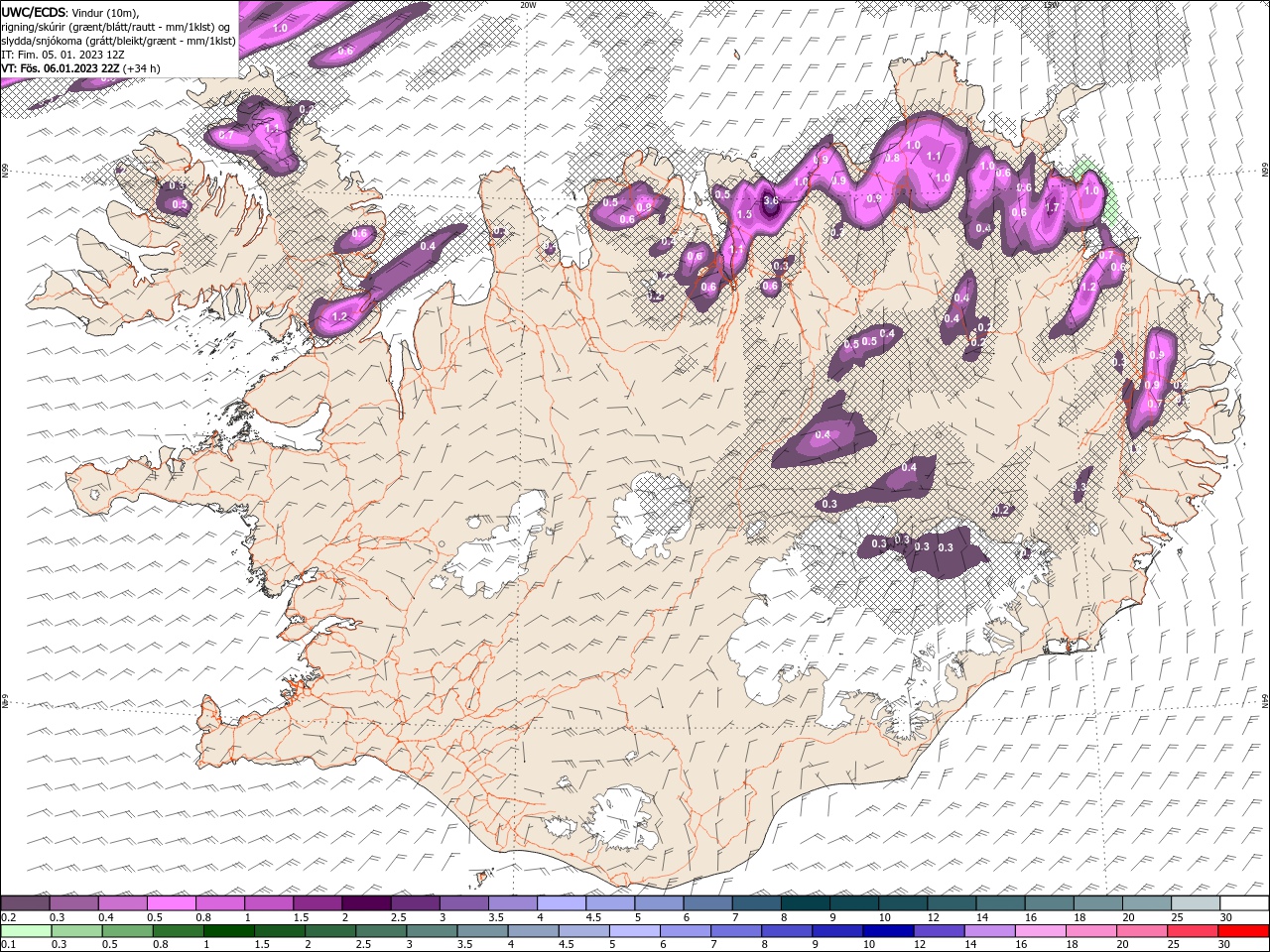Click the dusky grey-purple snow swatch between 0.2 and 0.3
The width and height of the screenshot is (1270, 952).
pos(25,903)
